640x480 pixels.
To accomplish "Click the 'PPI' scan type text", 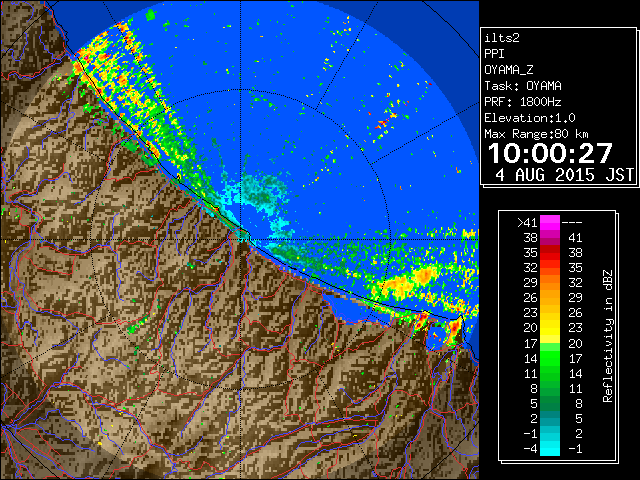I will [x=494, y=54].
